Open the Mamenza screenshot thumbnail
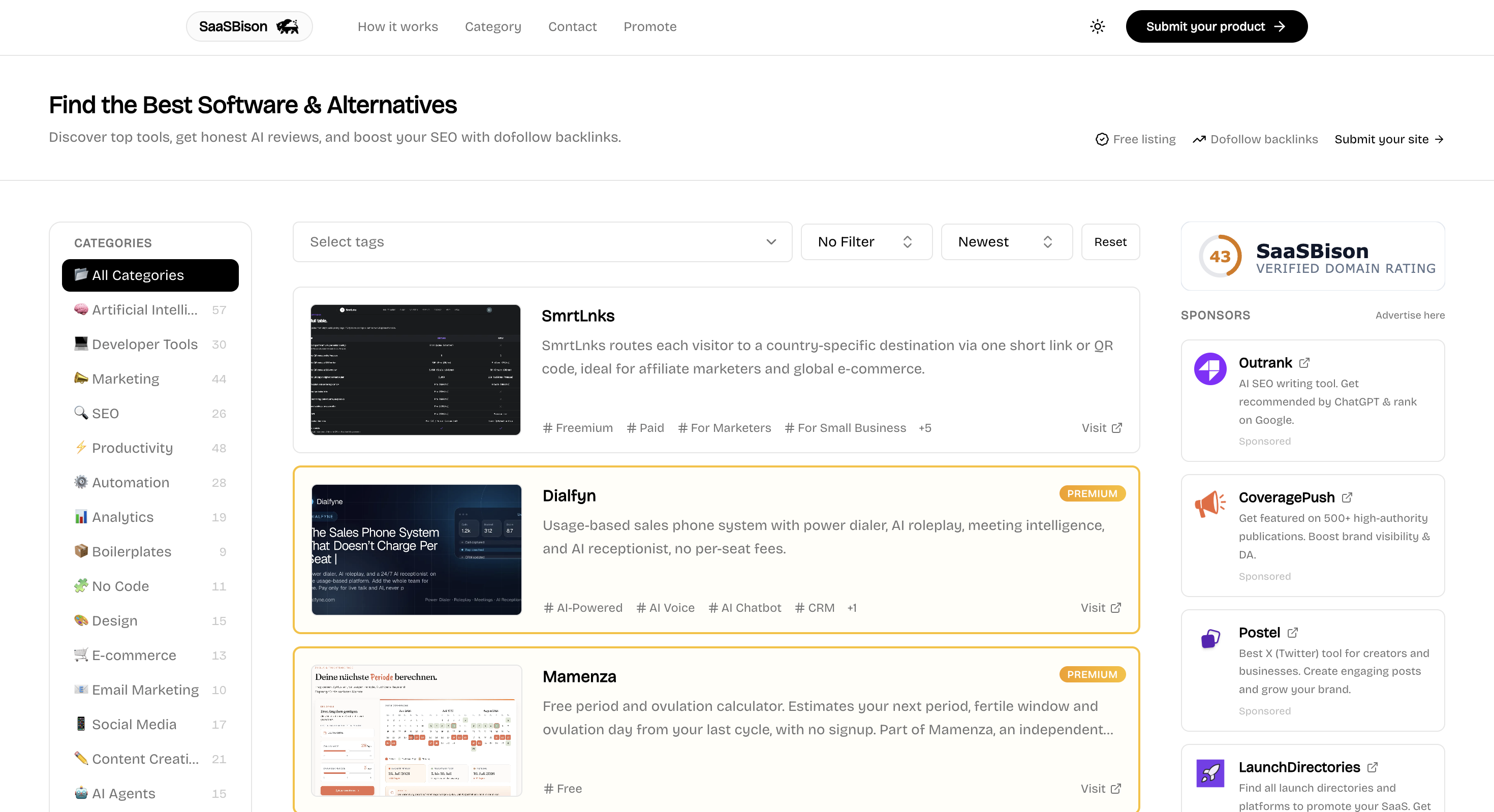 pos(416,731)
